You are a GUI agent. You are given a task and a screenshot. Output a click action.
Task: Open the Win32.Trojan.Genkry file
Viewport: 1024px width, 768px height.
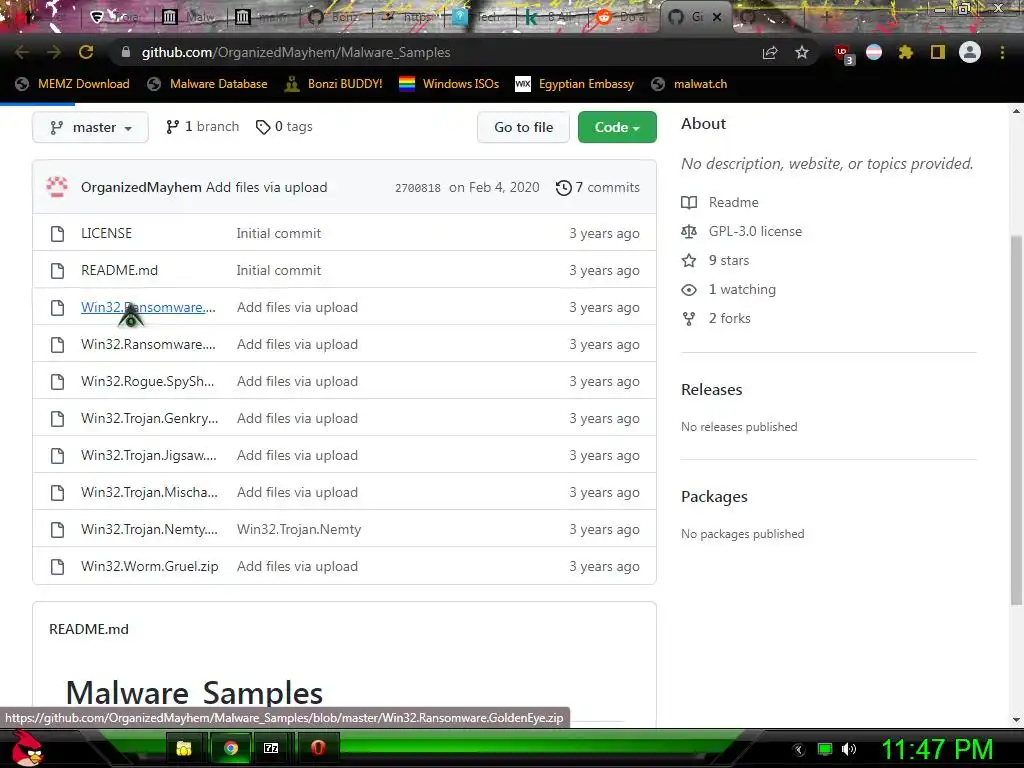150,419
